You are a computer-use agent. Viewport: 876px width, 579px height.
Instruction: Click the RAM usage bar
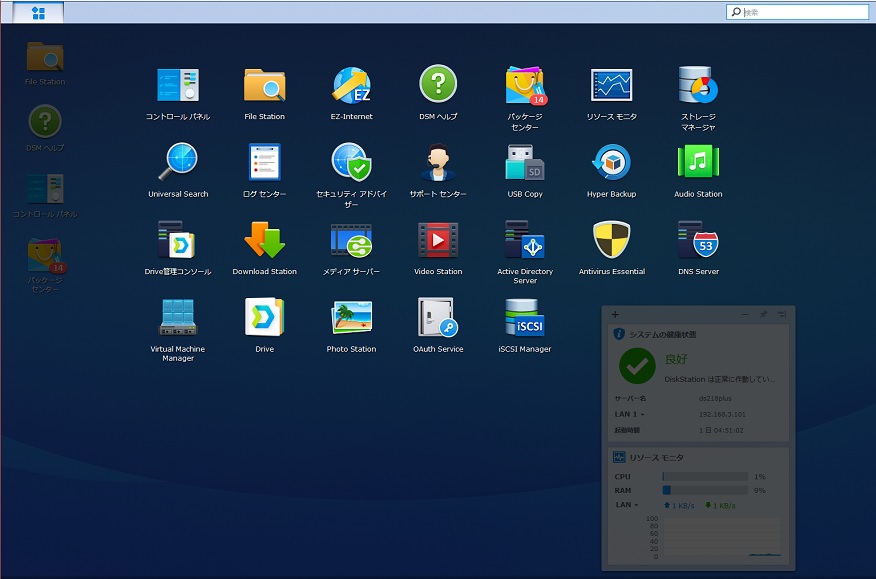705,490
